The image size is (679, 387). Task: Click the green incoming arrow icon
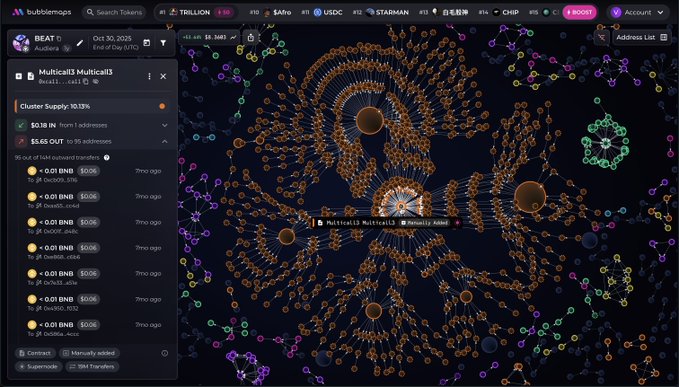21,125
